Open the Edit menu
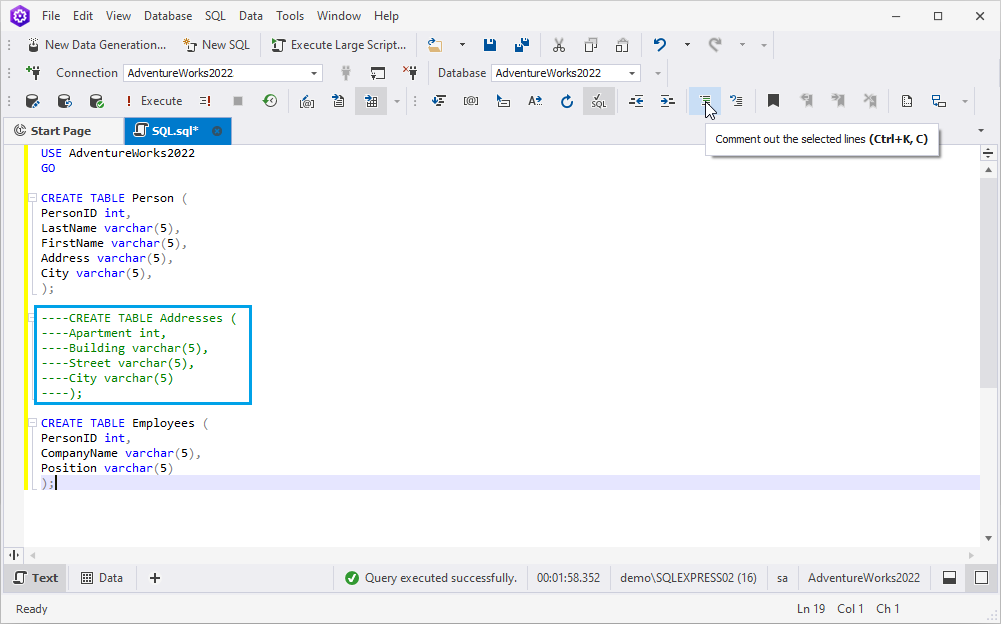1001x624 pixels. [83, 16]
